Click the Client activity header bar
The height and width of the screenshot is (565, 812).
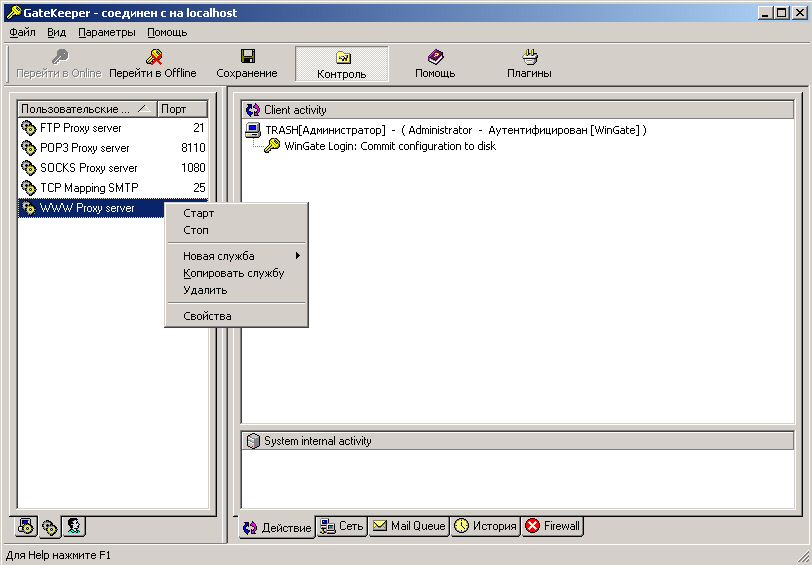point(518,110)
